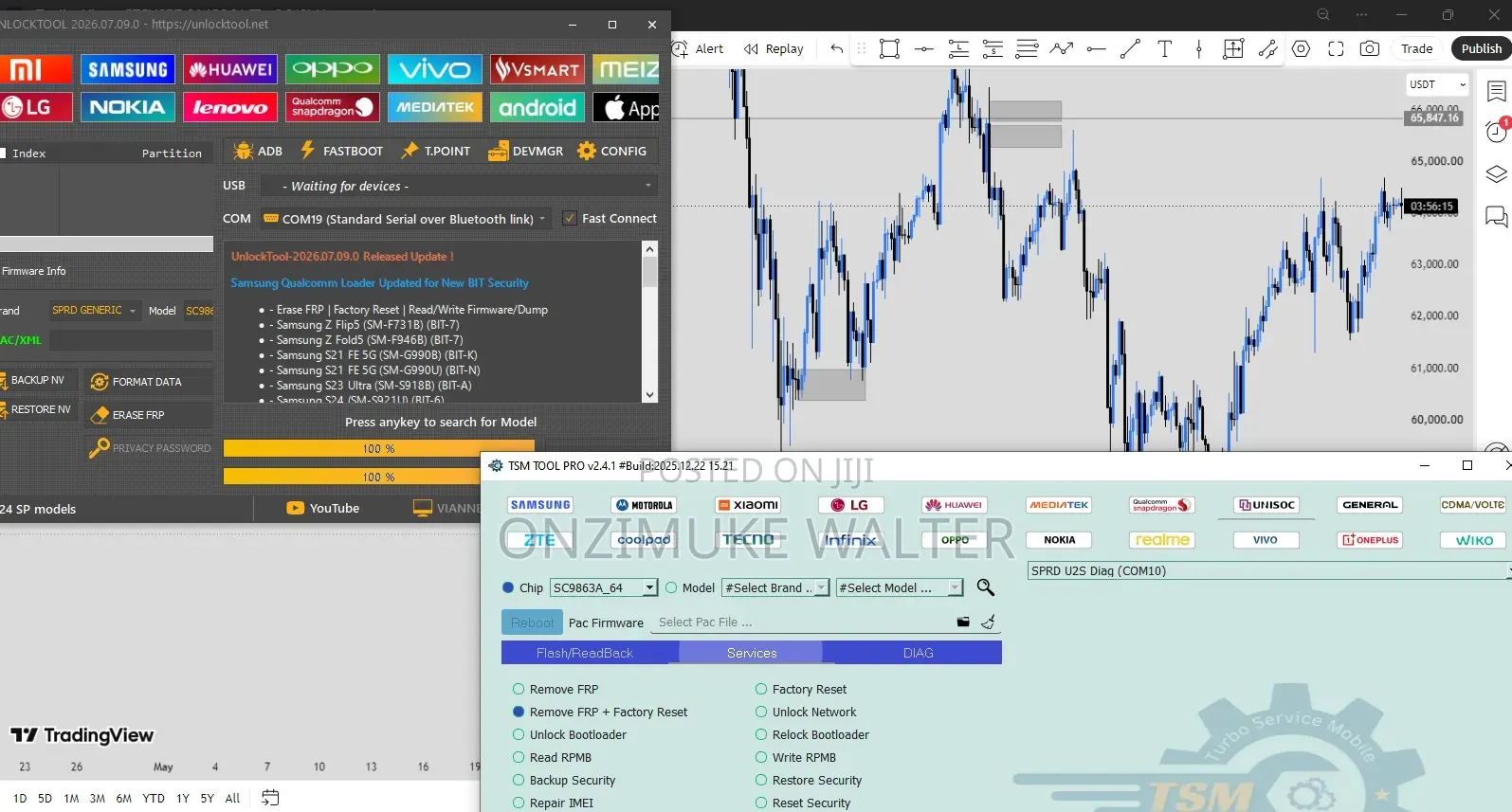The image size is (1512, 812).
Task: Browse for Pac file with folder icon
Action: 963,623
